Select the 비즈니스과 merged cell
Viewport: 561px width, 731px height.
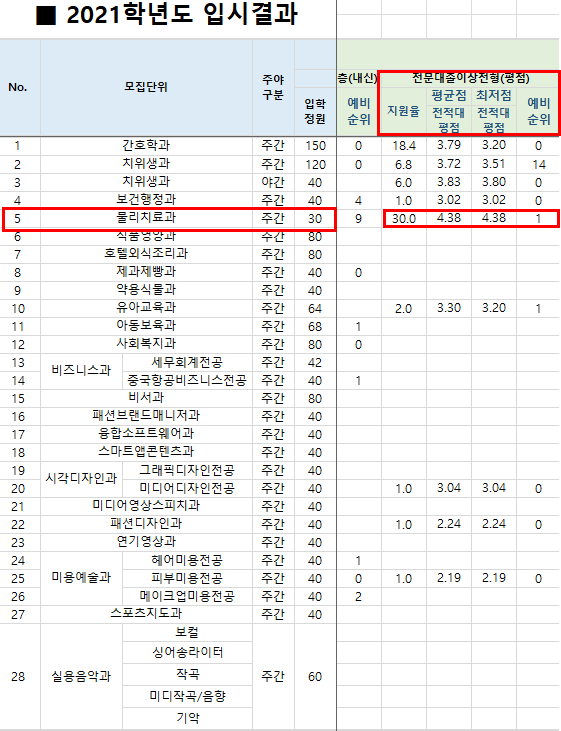[82, 371]
